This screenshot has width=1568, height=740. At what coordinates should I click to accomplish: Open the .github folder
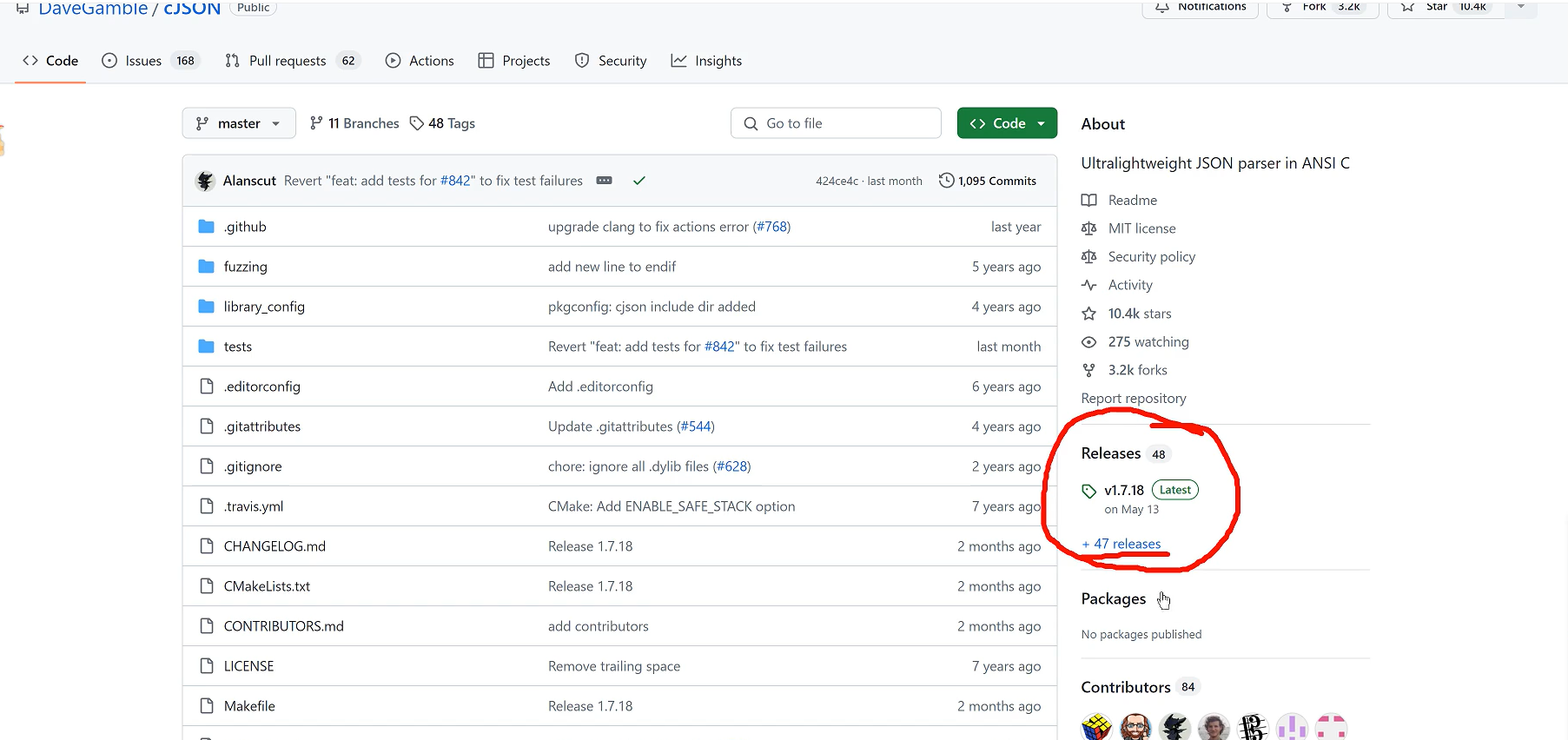245,227
